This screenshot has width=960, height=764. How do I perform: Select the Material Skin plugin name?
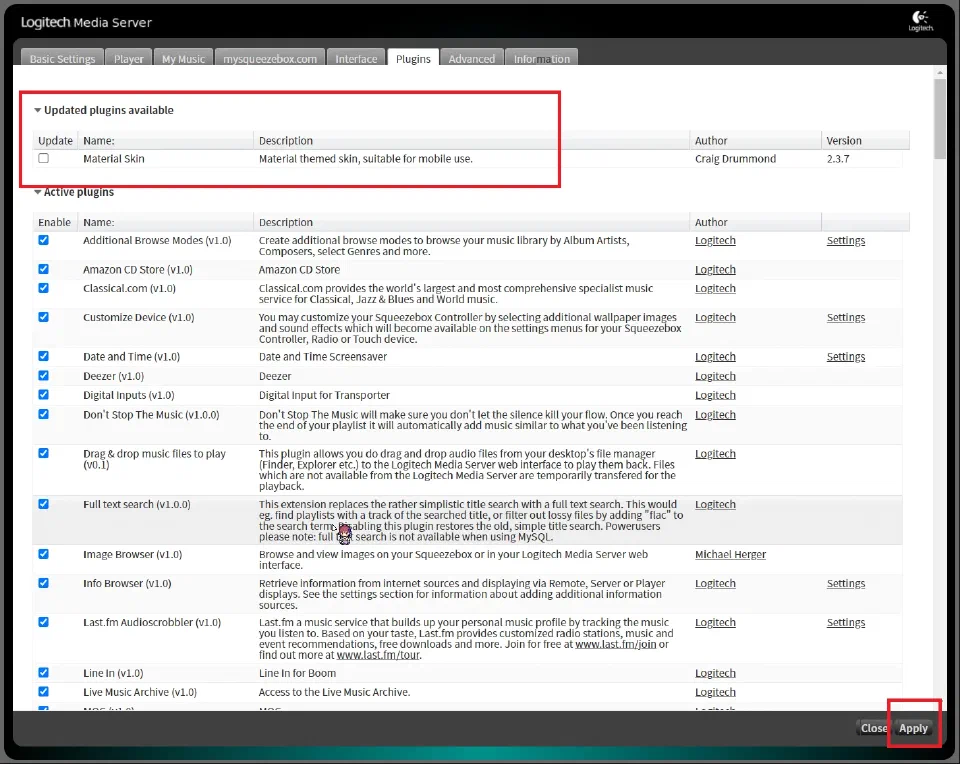(114, 159)
